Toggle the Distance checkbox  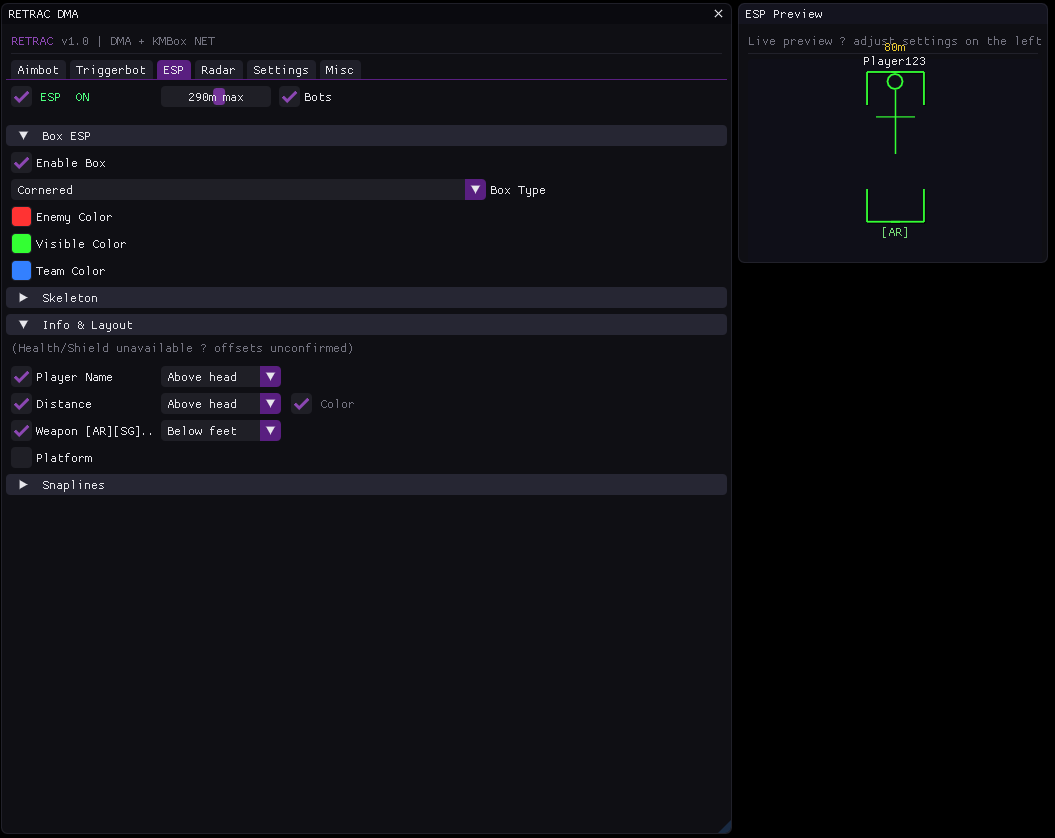[22, 404]
